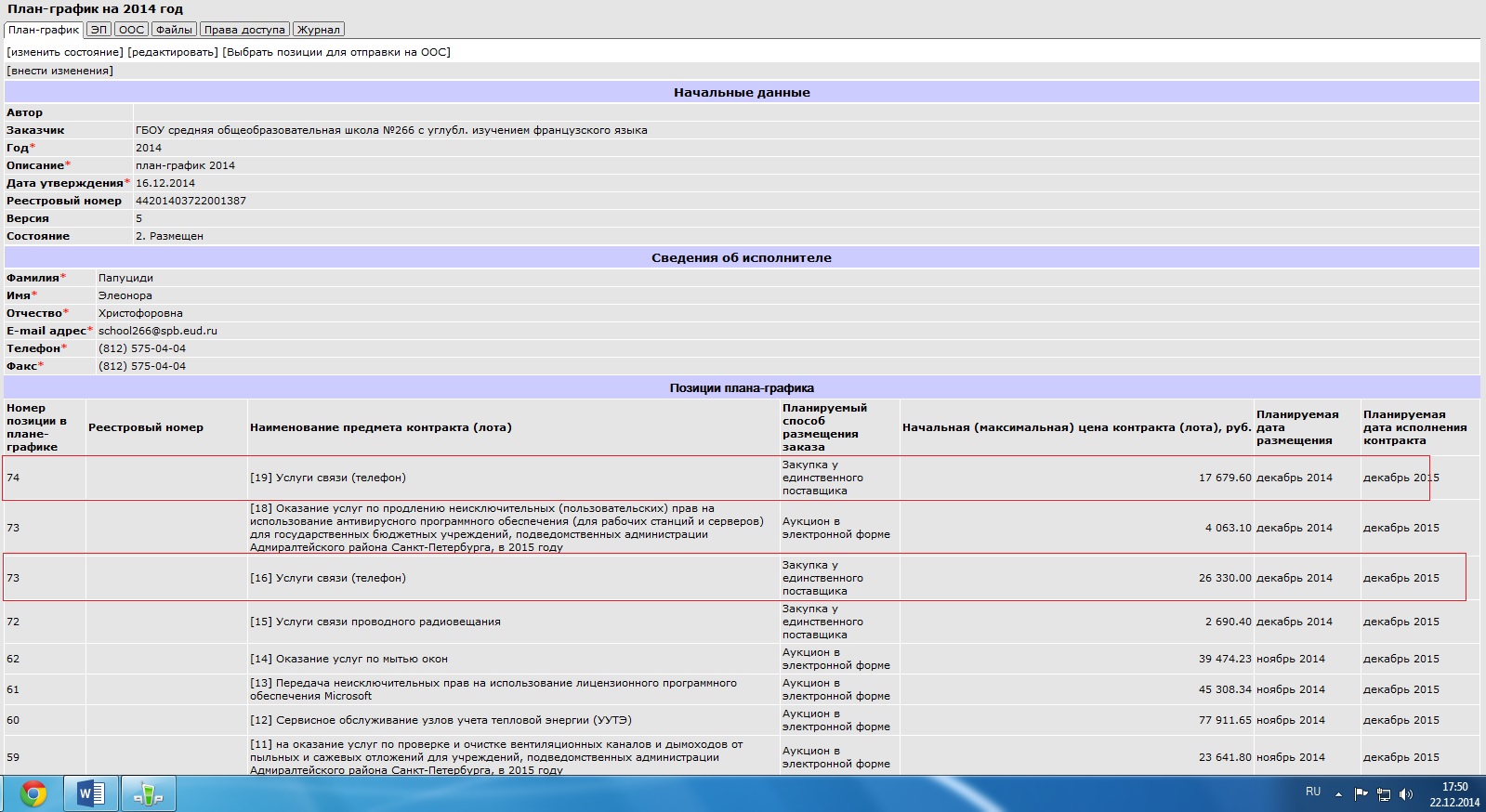Click the [редактировать] link
The image size is (1486, 812).
pyautogui.click(x=173, y=52)
